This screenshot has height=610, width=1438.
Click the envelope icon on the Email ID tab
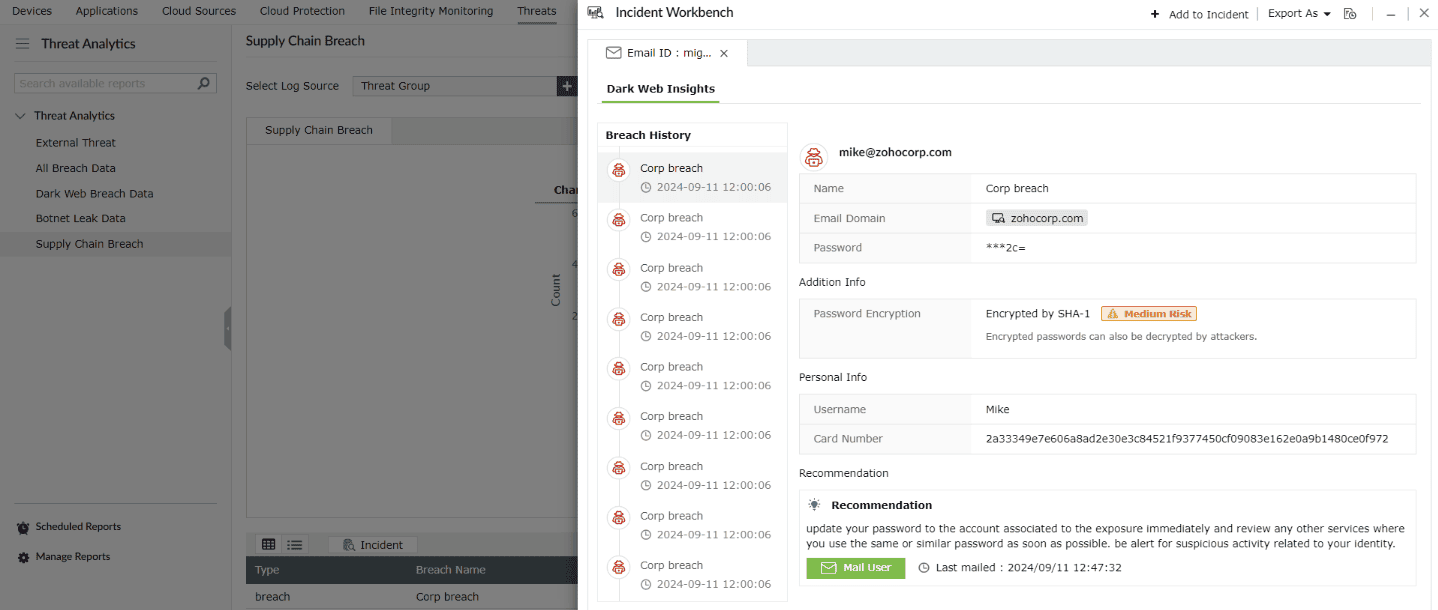pos(614,53)
